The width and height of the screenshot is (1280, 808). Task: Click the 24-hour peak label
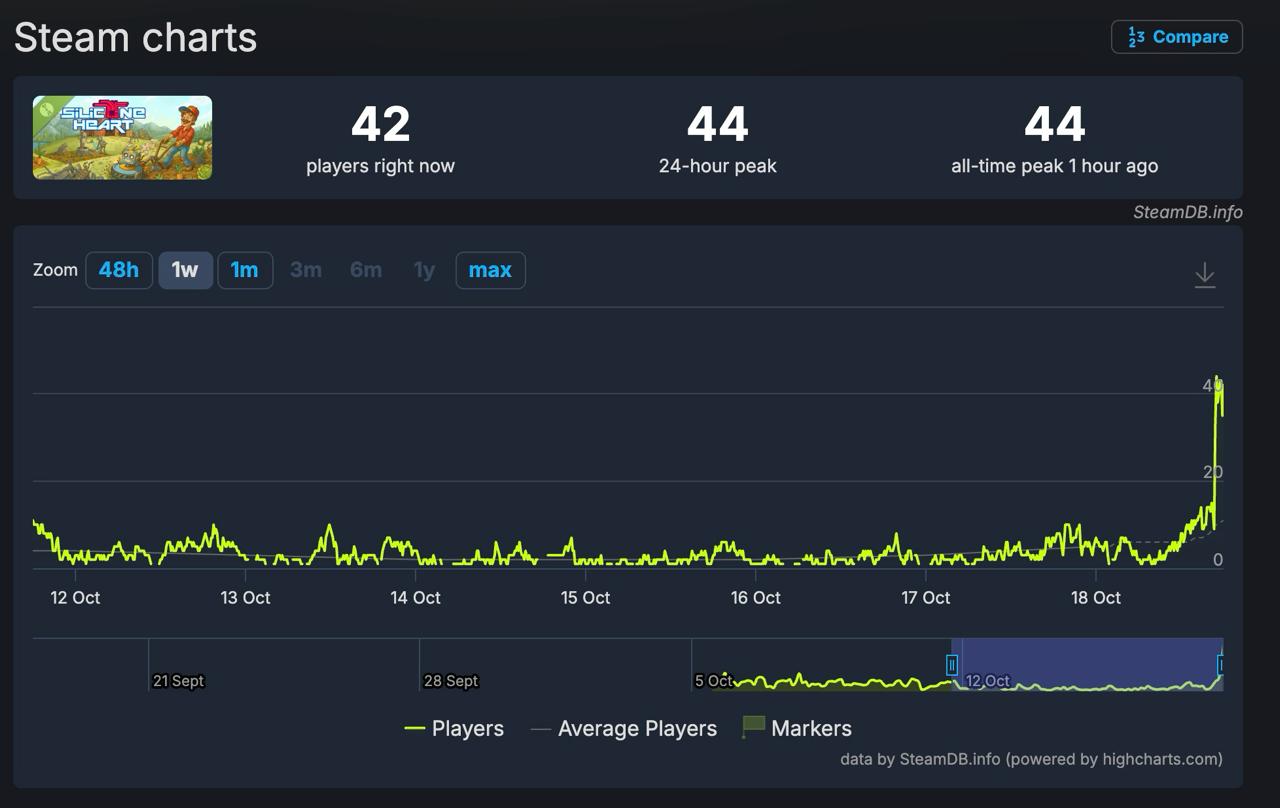coord(718,166)
